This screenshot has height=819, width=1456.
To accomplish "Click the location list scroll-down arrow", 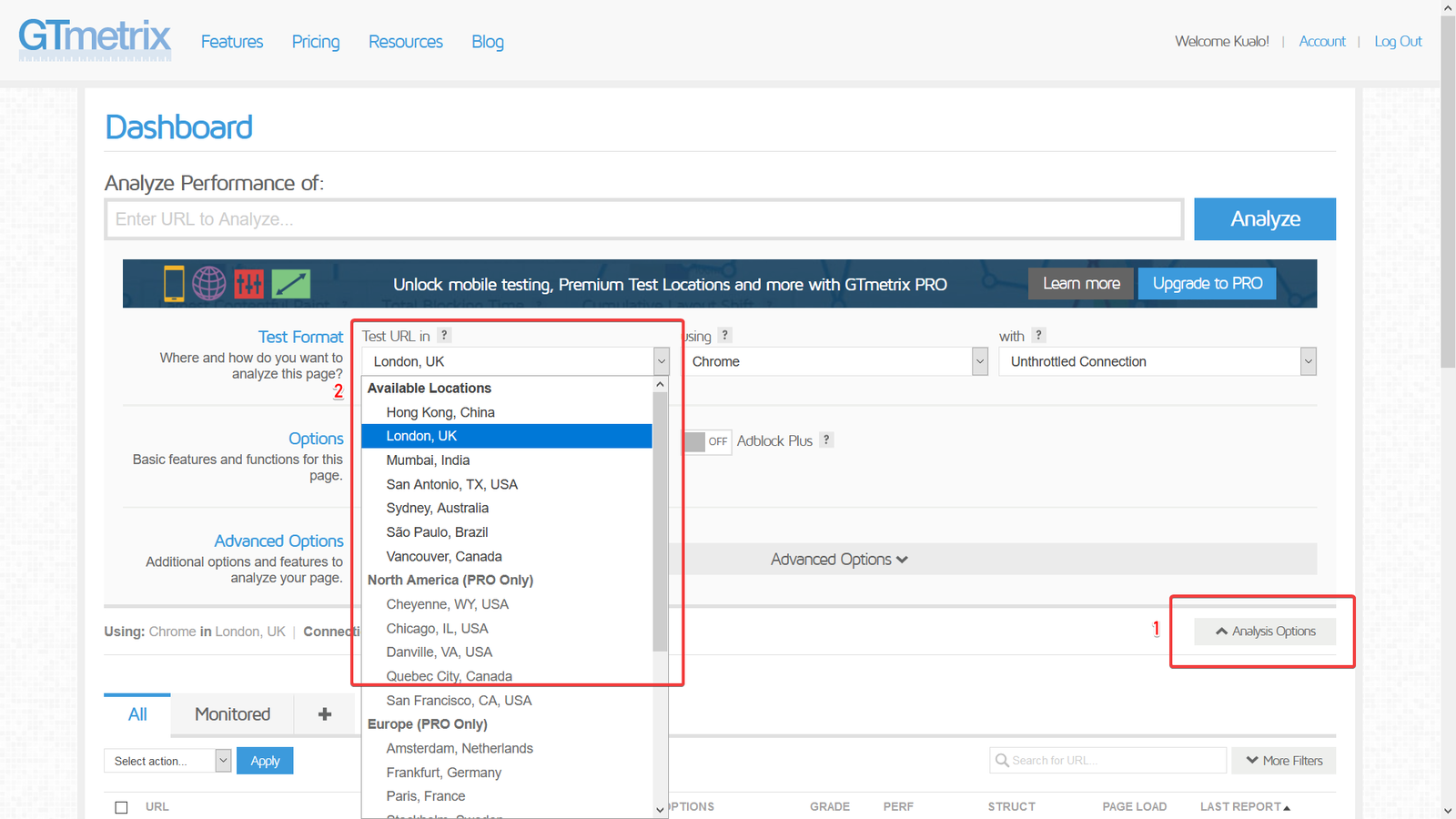I will click(660, 809).
